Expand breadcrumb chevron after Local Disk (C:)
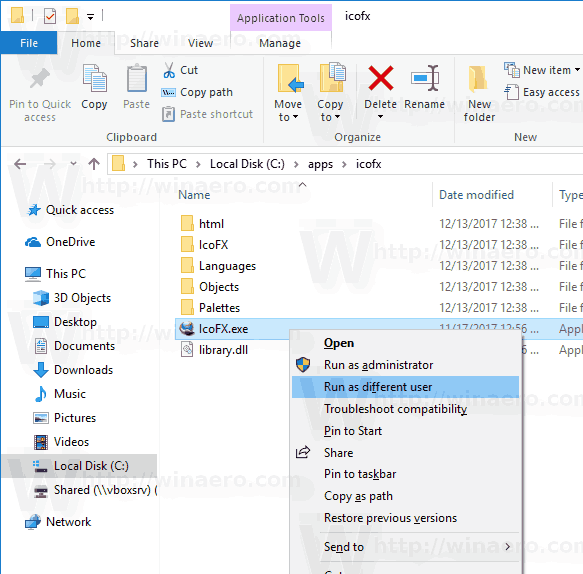This screenshot has height=574, width=583. click(296, 164)
